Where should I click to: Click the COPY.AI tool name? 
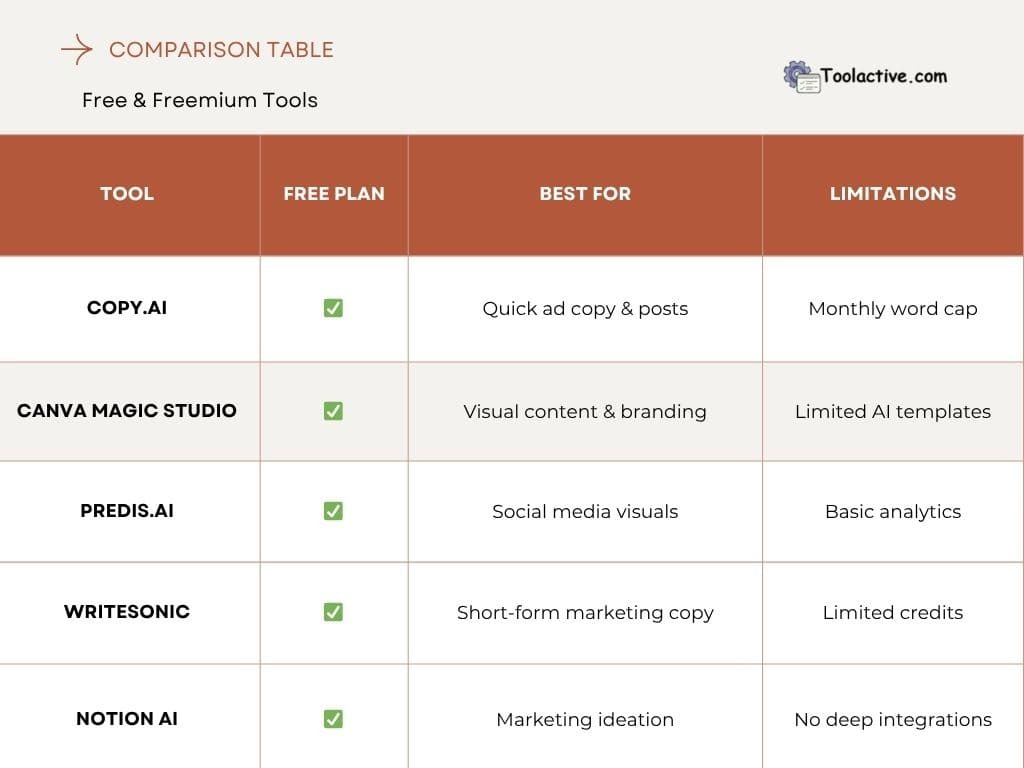pyautogui.click(x=127, y=308)
